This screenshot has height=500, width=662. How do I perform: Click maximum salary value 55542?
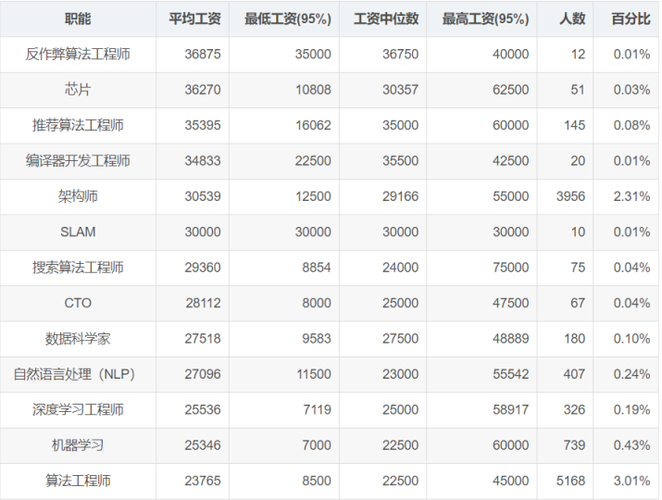[x=511, y=374]
